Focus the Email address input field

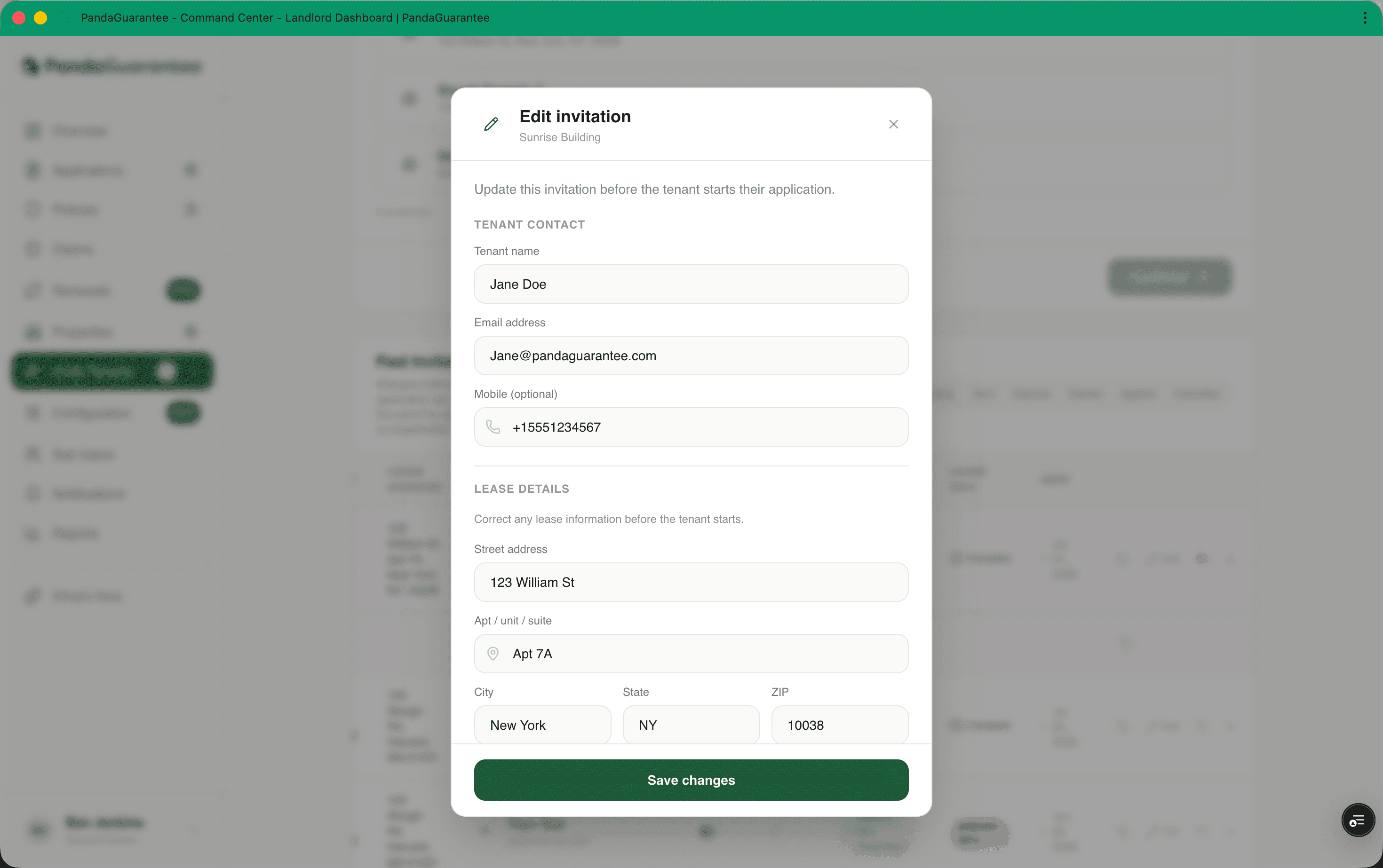691,355
